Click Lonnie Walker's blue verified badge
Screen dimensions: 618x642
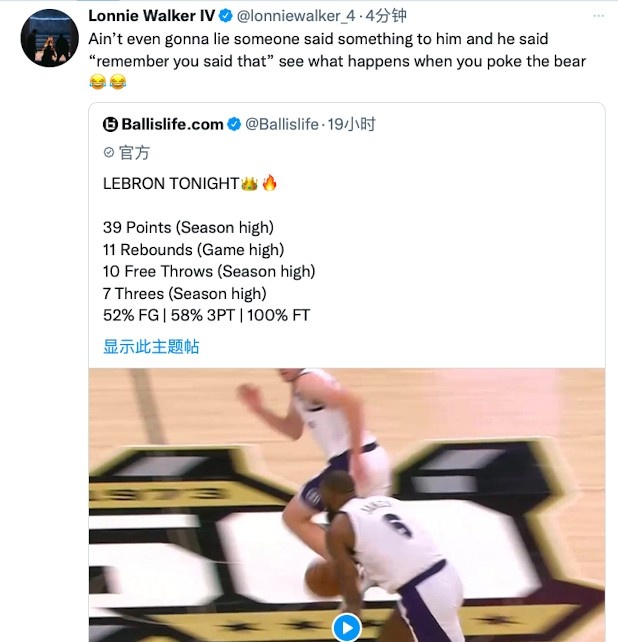point(226,16)
